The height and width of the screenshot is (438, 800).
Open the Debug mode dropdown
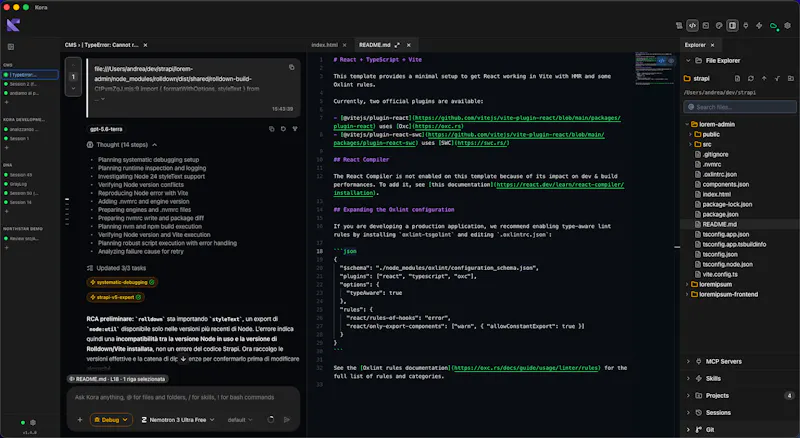111,420
